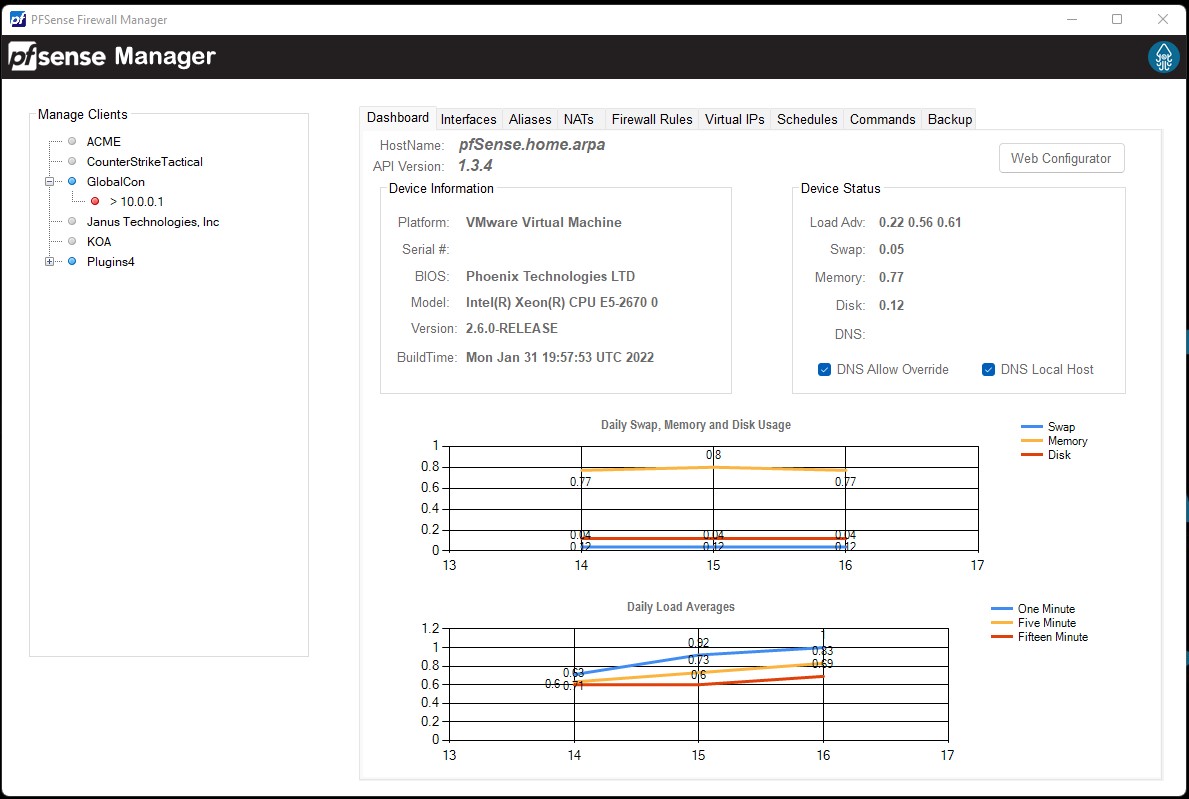Disable the DNS Local Host checkbox
Screen dimensions: 1189x799
(x=989, y=369)
